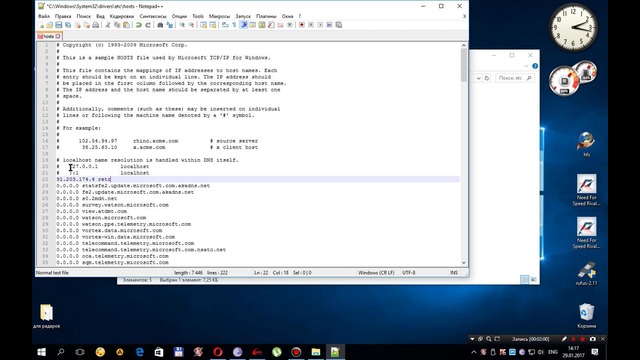640x360 pixels.
Task: Click line 22 text 91.203.174.4
Action: click(x=76, y=179)
